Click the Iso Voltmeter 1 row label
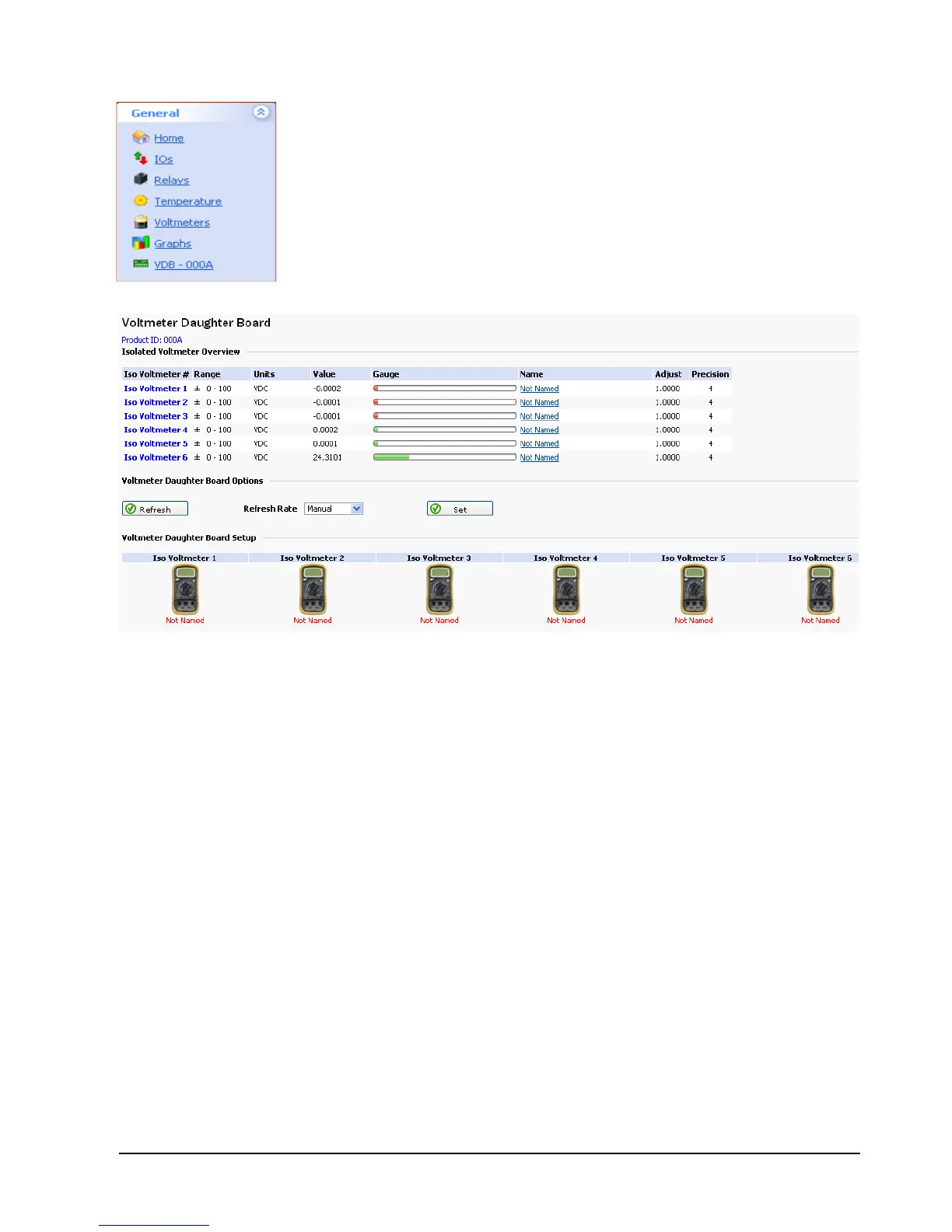Viewport: 952px width, 1232px height. coord(156,389)
